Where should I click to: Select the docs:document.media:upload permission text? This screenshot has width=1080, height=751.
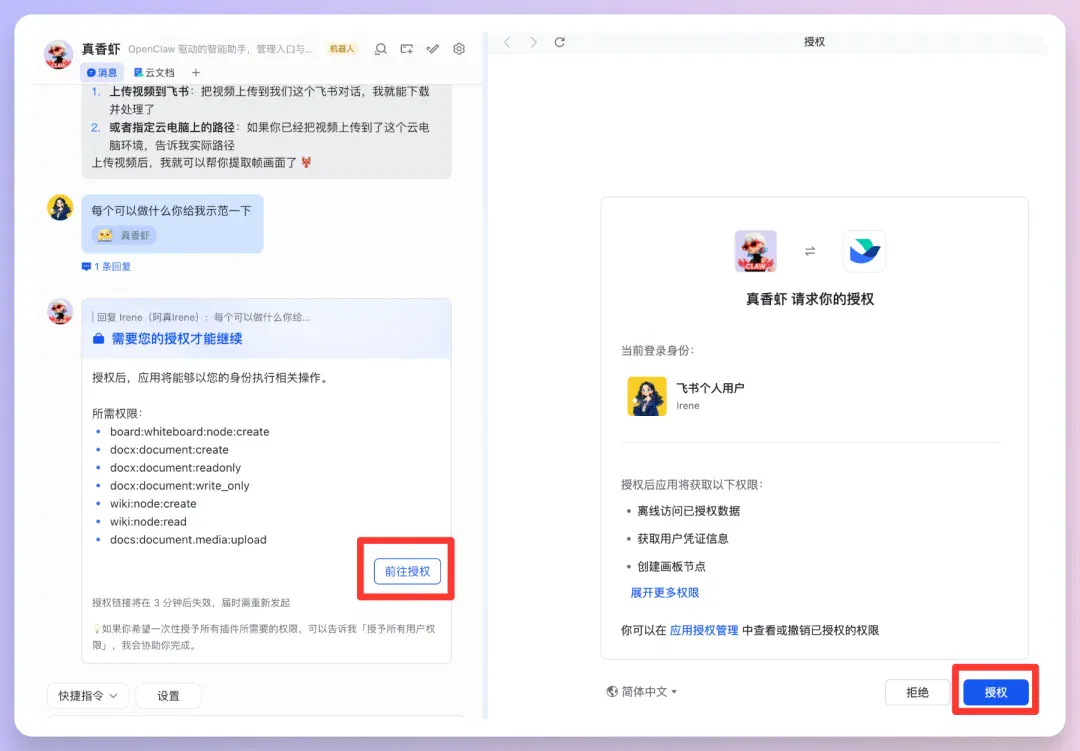188,539
